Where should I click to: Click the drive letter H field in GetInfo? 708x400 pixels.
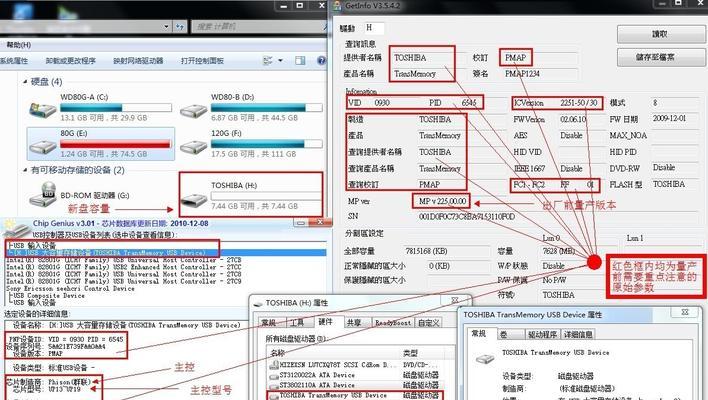tap(374, 28)
